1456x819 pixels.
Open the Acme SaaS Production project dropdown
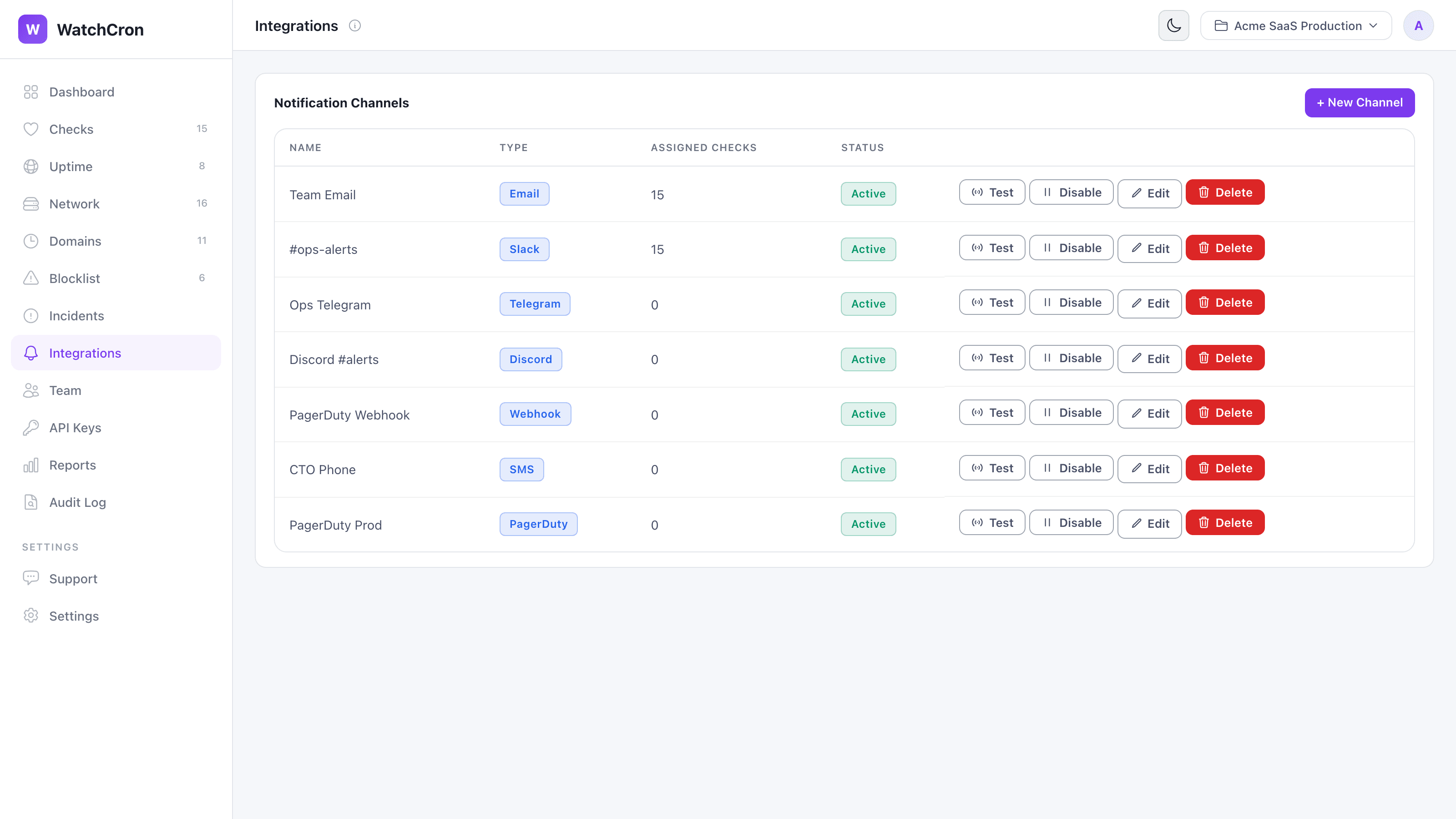coord(1295,26)
